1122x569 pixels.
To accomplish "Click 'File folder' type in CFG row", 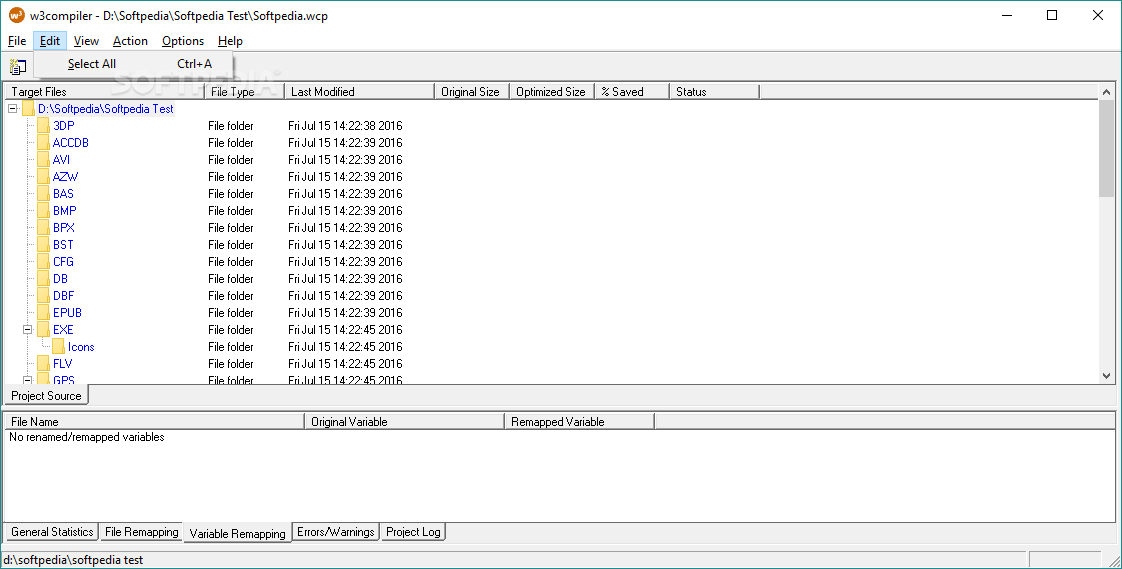I will 230,262.
